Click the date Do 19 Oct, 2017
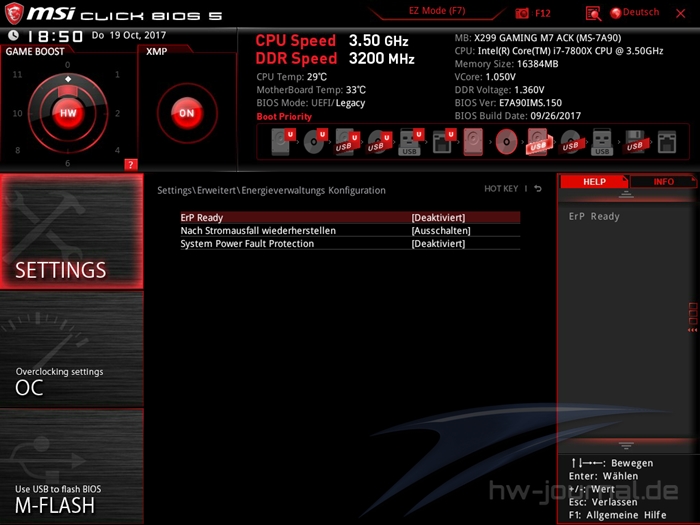700x525 pixels. pyautogui.click(x=129, y=35)
